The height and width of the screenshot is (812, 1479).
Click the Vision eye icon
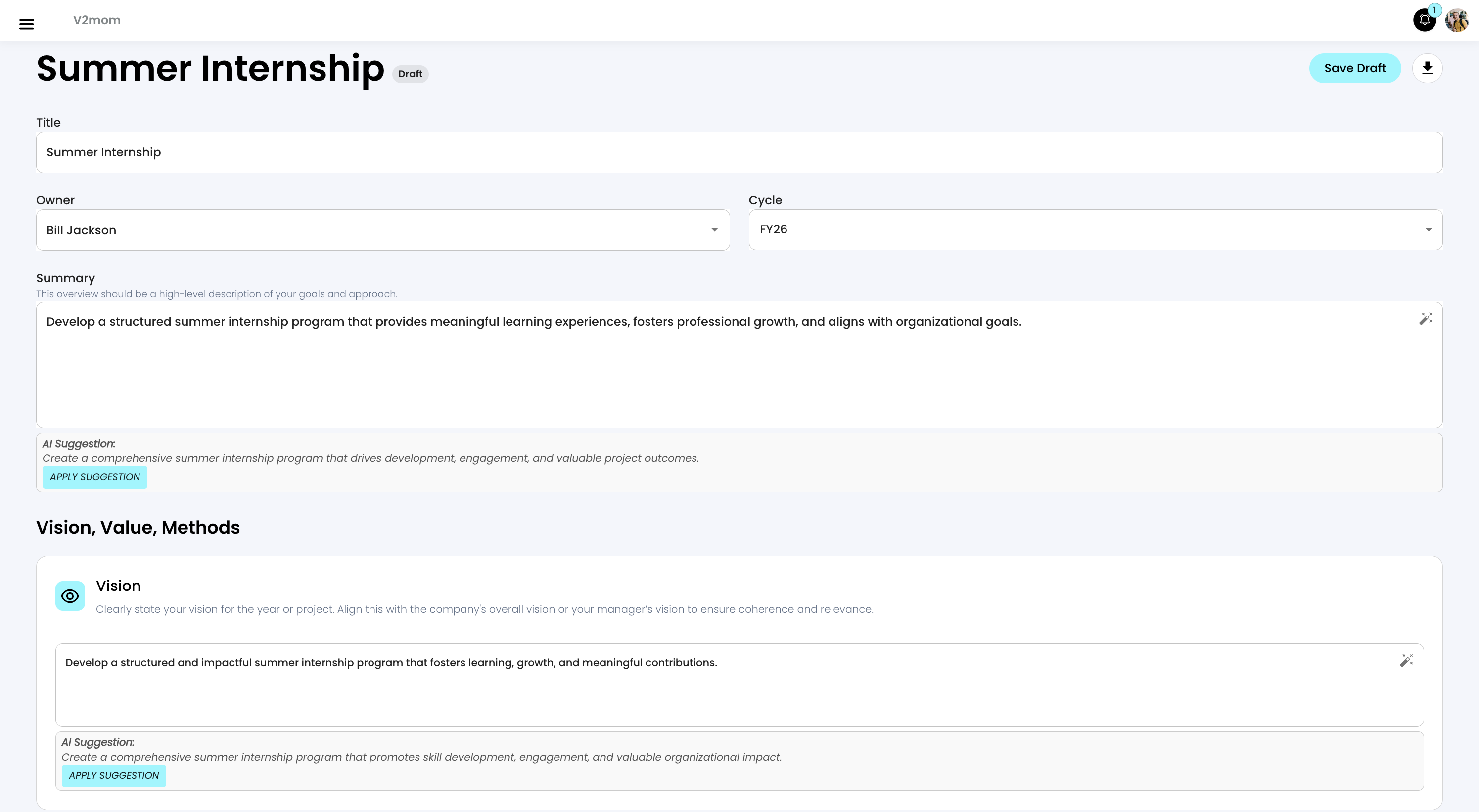coord(70,596)
